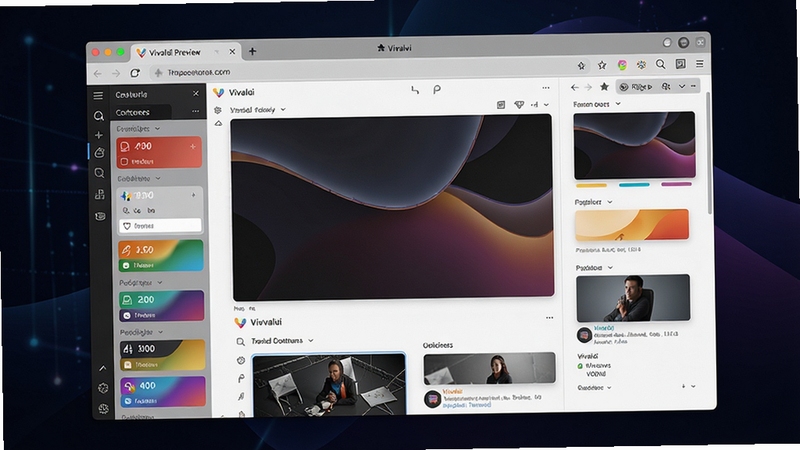Click the white heart row in gray card
The width and height of the screenshot is (800, 450).
point(160,226)
